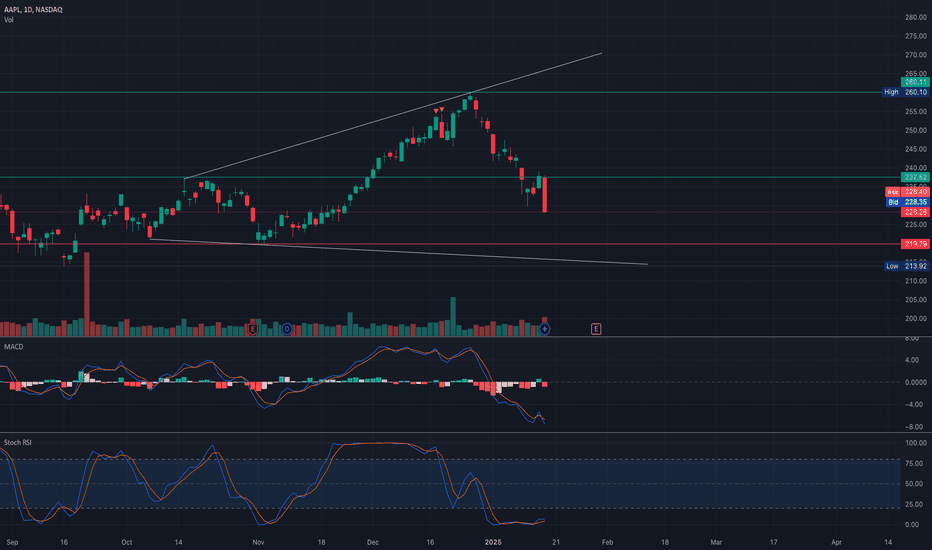Click the 200.00 price axis label

(x=916, y=319)
